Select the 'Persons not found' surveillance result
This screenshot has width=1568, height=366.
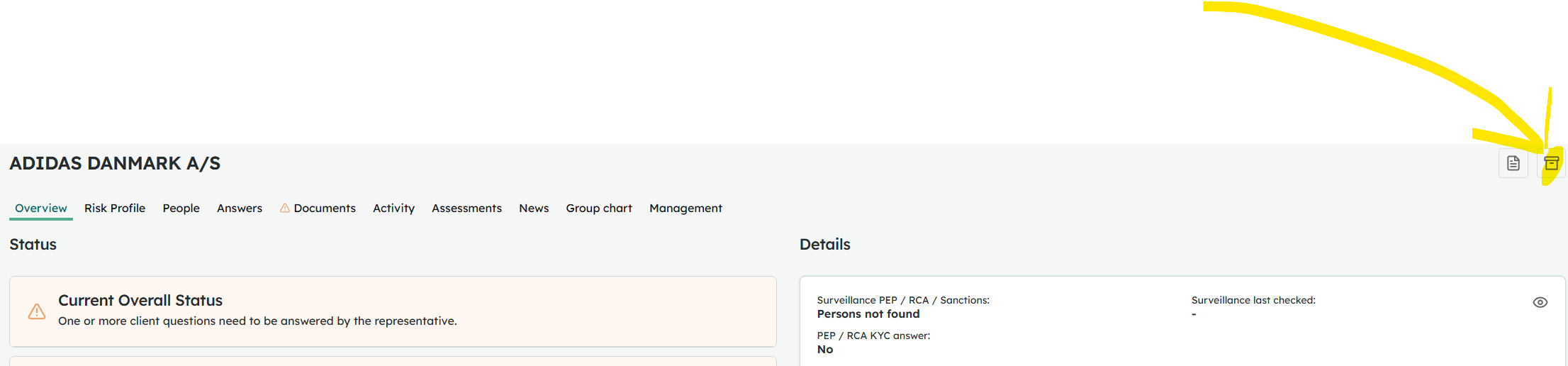coord(868,314)
